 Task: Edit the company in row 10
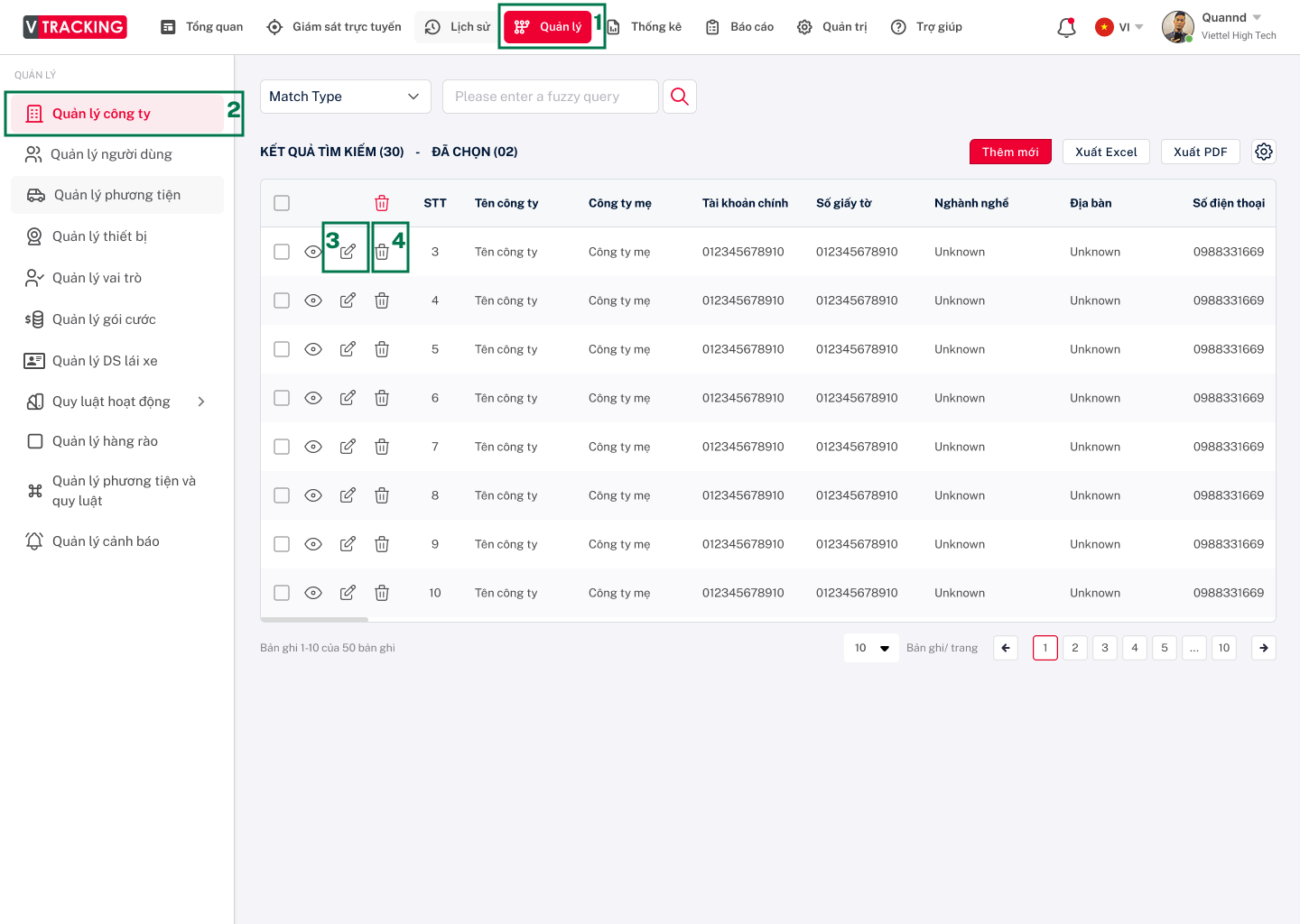tap(348, 593)
